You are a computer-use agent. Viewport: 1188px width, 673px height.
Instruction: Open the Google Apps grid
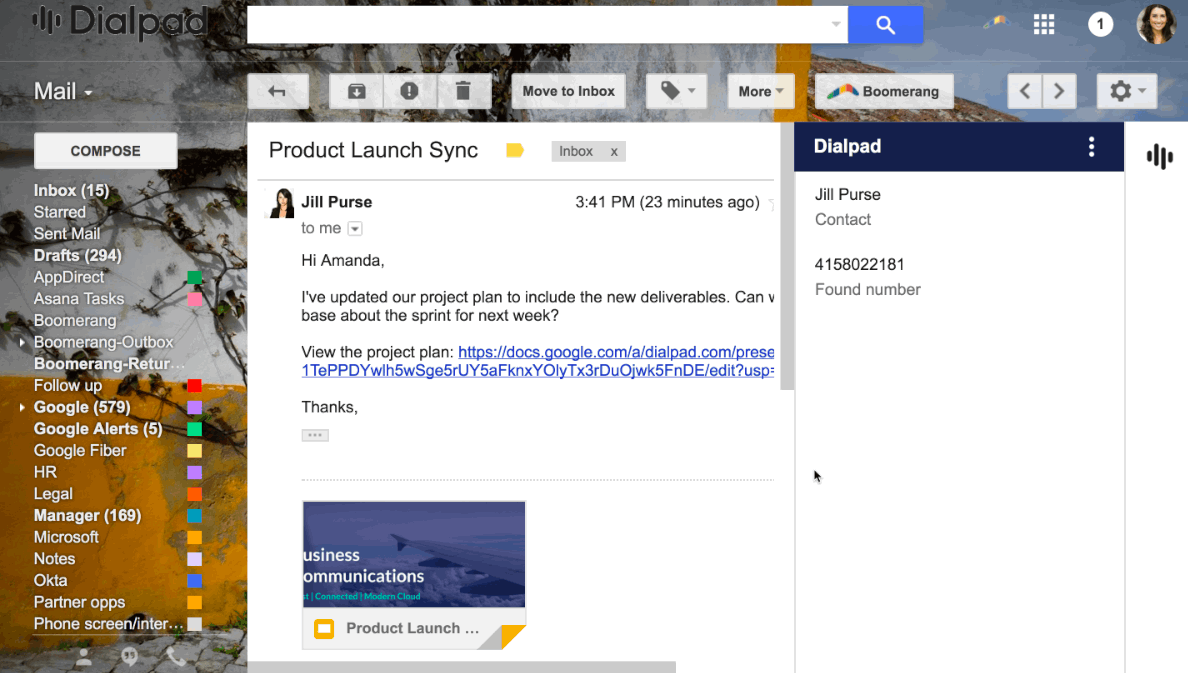1044,24
